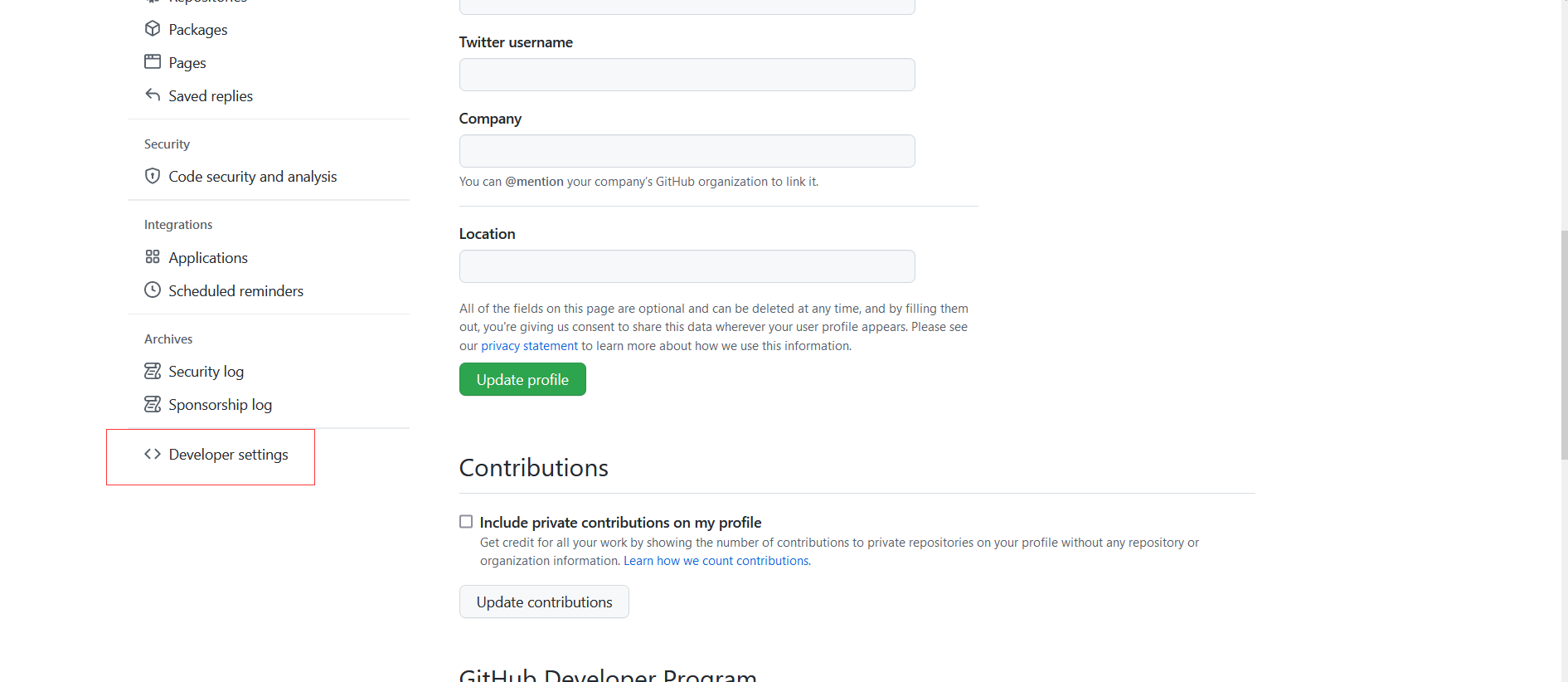Click the Pages browser icon

153,62
